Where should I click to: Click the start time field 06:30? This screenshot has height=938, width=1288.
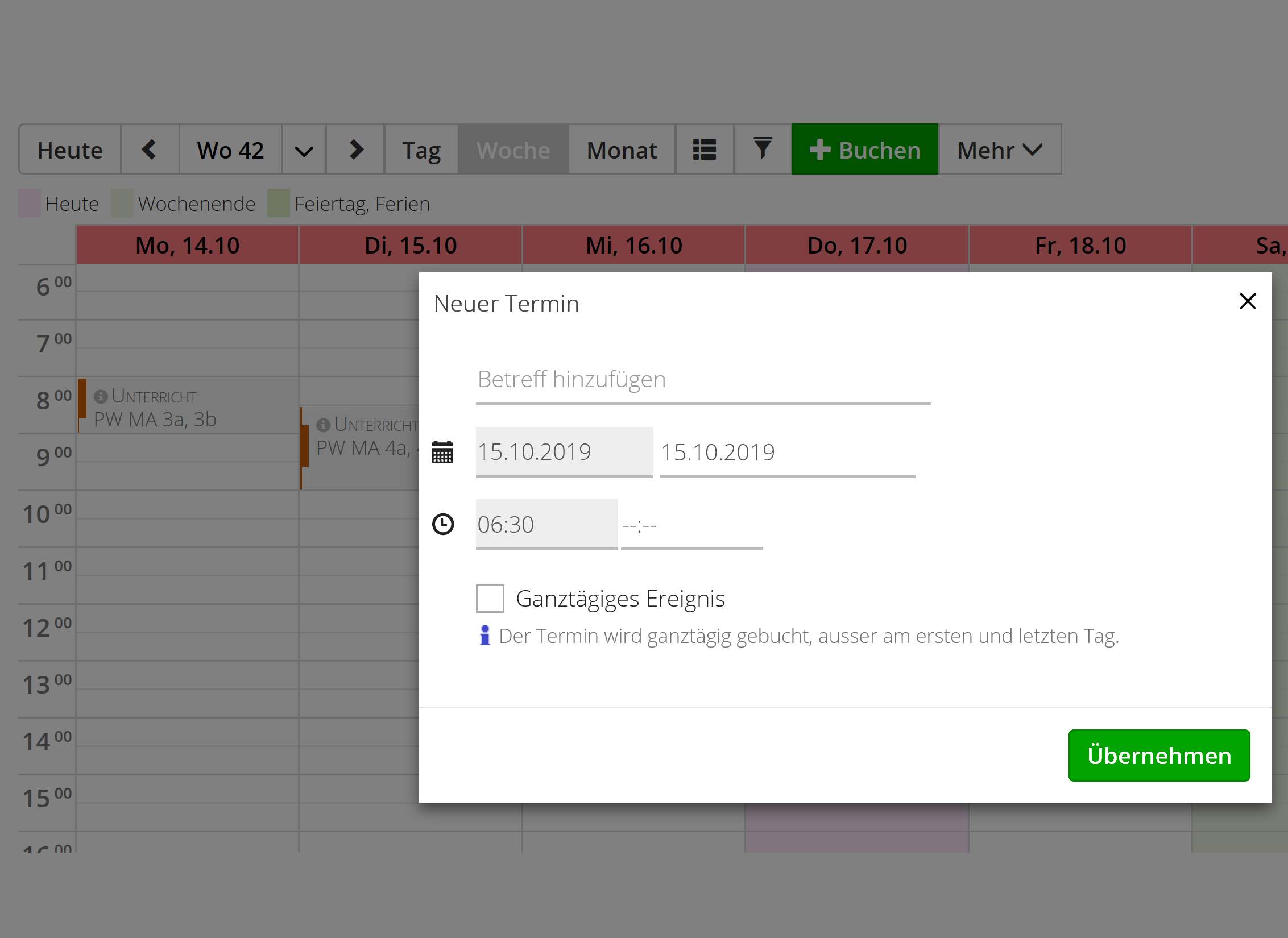[x=546, y=525]
